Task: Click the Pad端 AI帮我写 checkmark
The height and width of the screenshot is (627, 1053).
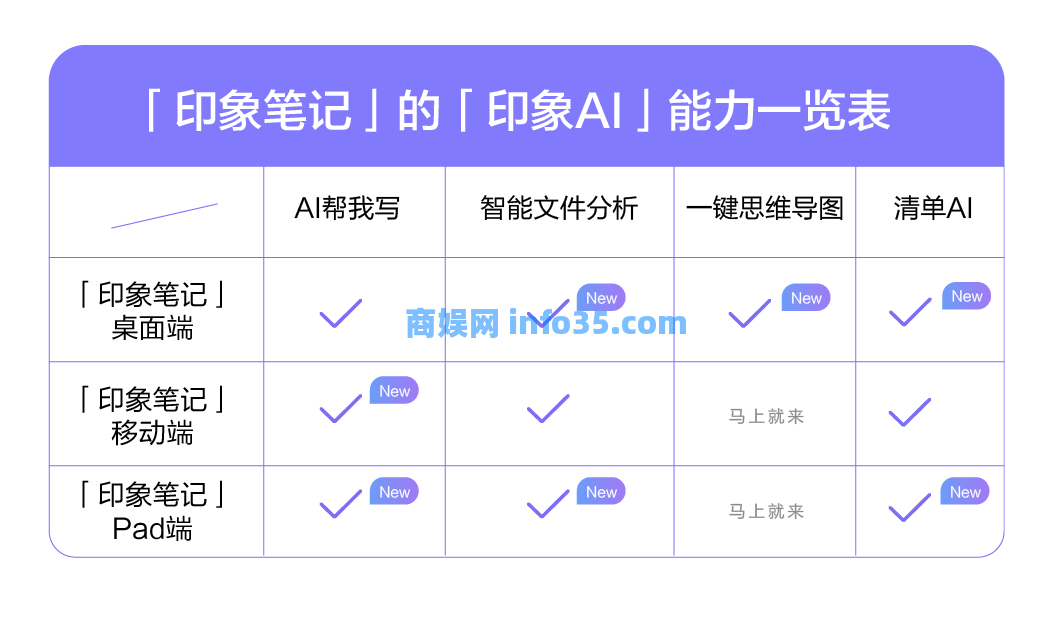Action: pos(340,504)
